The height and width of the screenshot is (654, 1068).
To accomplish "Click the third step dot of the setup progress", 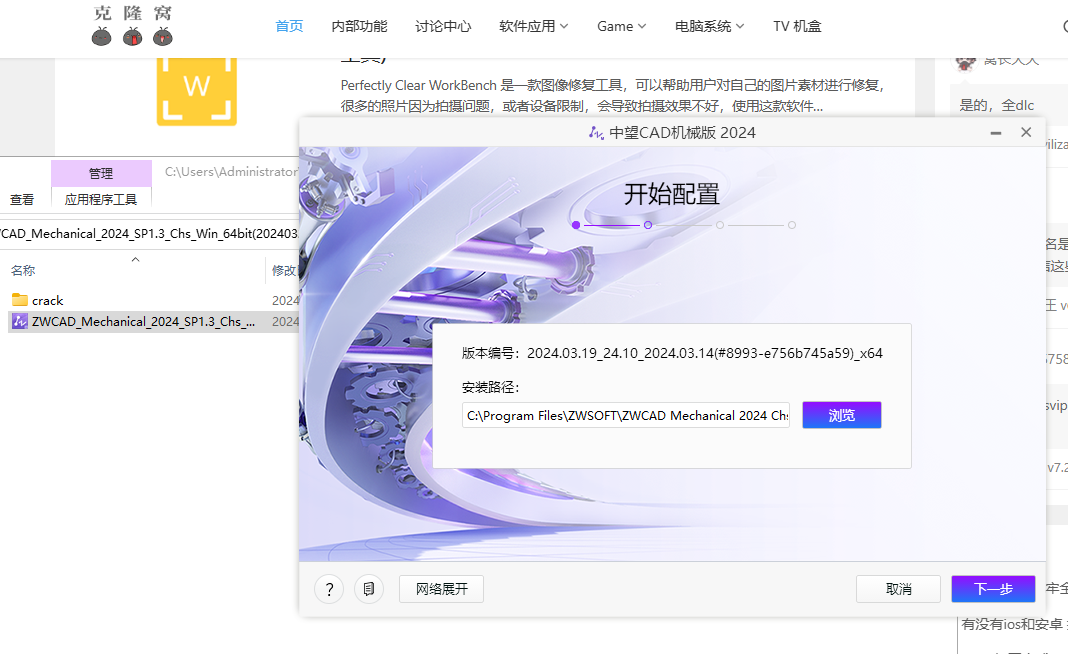I will pos(720,225).
